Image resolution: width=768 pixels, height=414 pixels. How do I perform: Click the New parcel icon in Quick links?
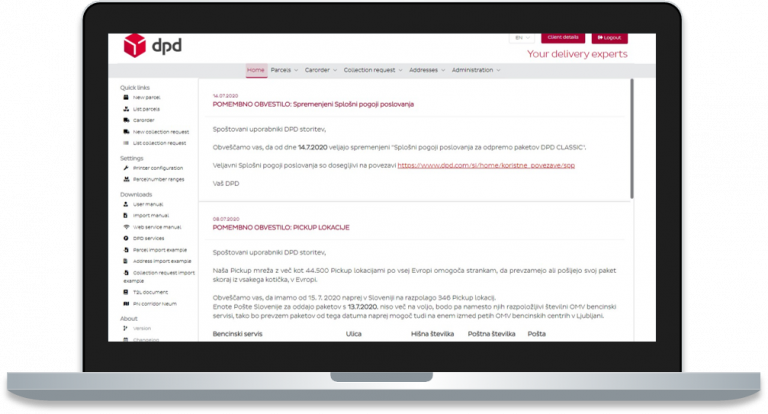(x=126, y=97)
